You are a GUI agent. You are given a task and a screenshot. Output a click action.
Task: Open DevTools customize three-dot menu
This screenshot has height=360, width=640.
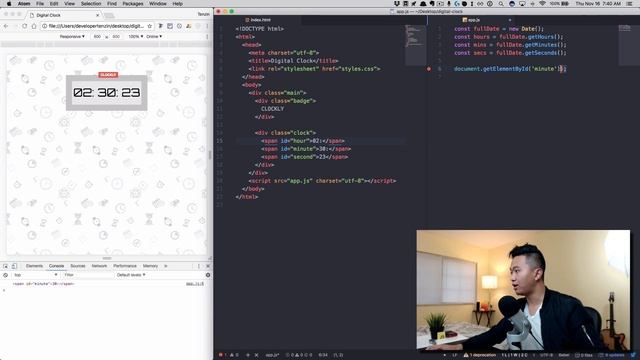199,266
